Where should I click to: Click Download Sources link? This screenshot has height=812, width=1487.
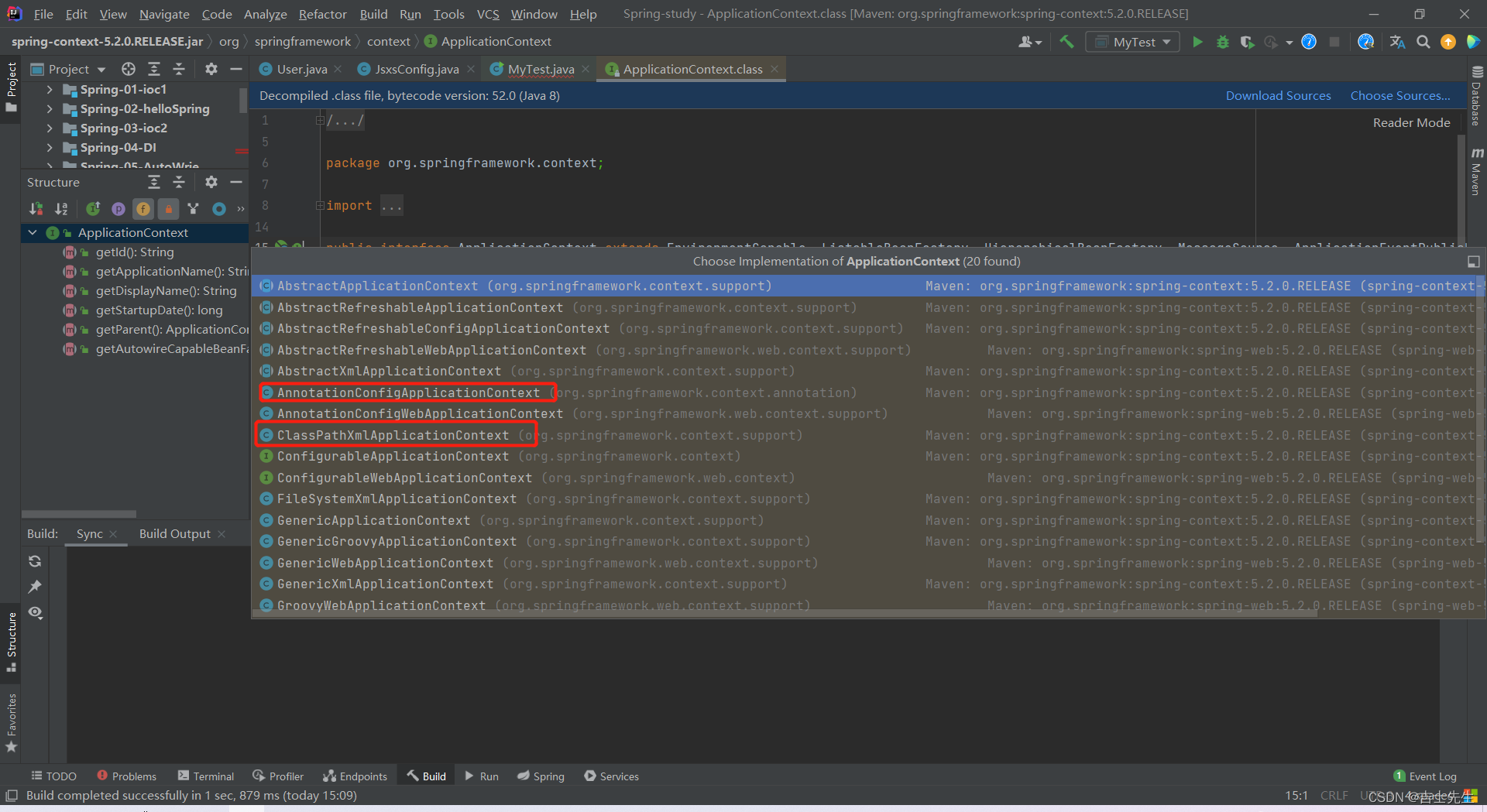(1278, 95)
